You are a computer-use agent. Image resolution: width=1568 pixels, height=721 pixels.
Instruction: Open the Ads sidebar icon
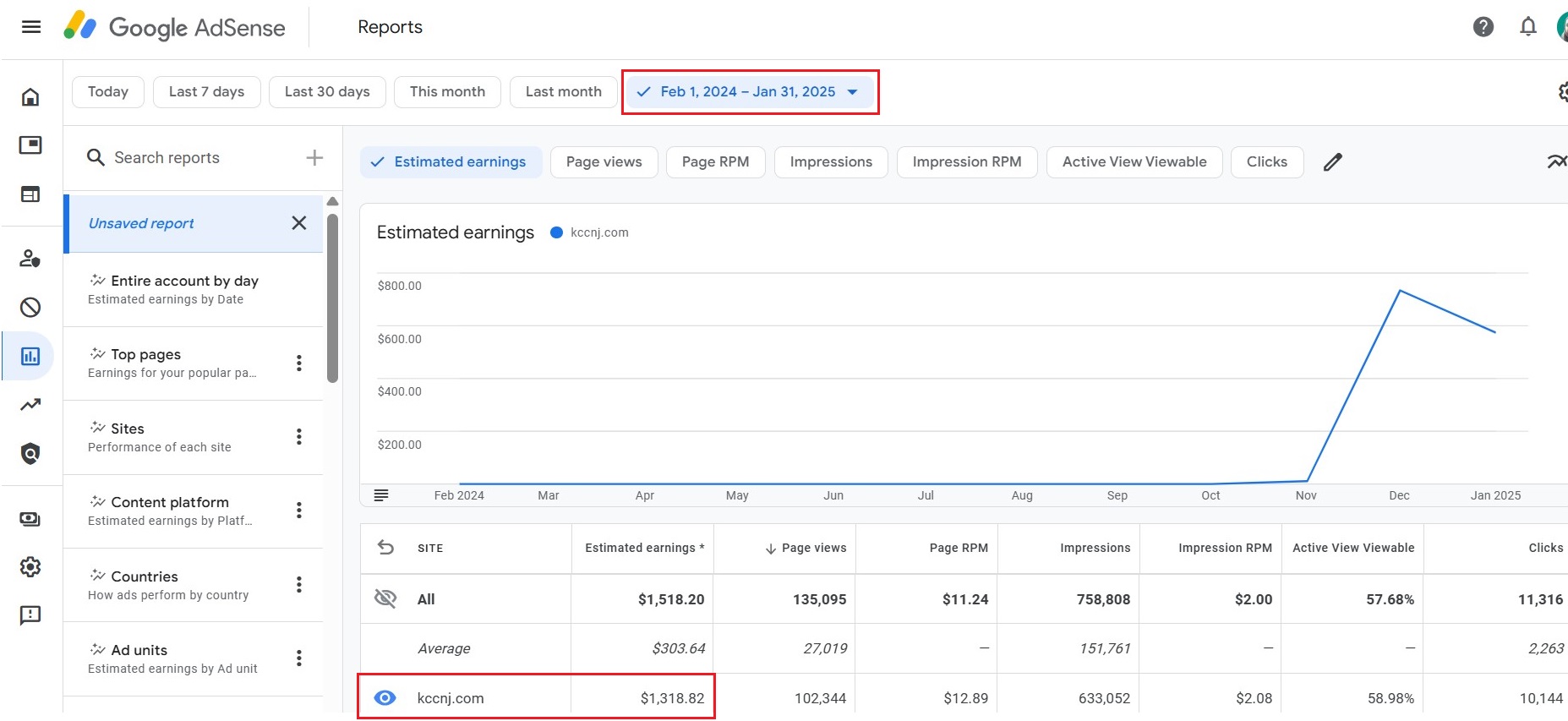[30, 145]
